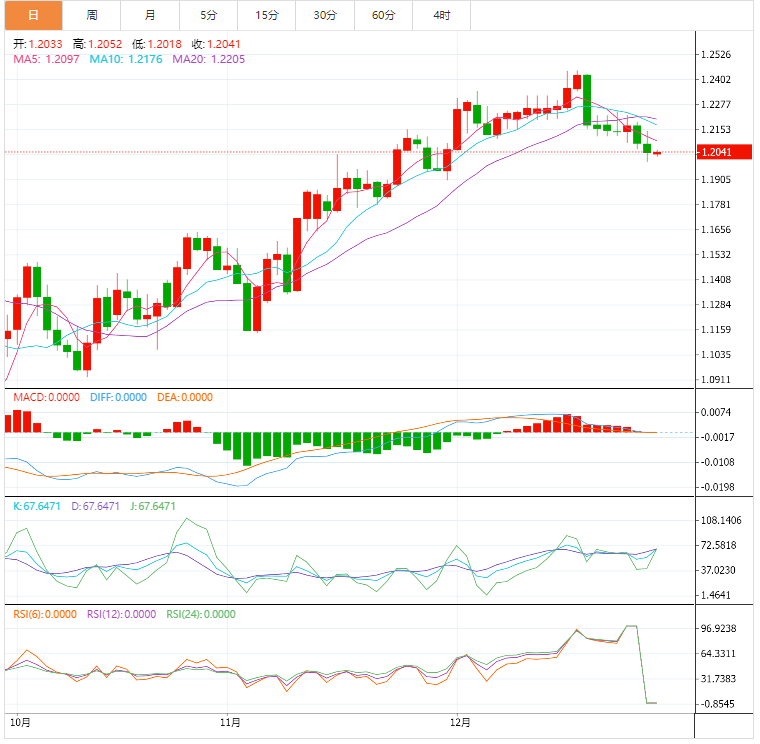Select the DEA indicator label
Image resolution: width=760 pixels, height=744 pixels.
click(185, 397)
